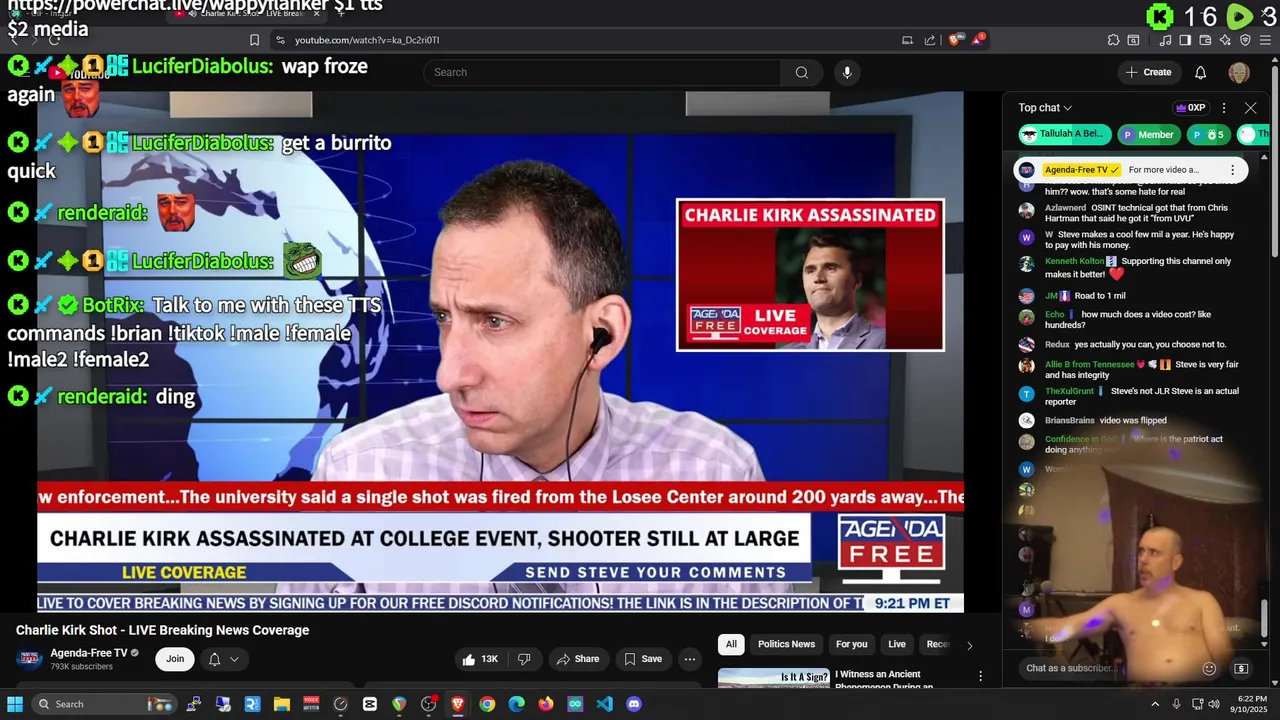1280x720 pixels.
Task: Click Tallulah A Bel... chip in chat ticker
Action: [1063, 134]
